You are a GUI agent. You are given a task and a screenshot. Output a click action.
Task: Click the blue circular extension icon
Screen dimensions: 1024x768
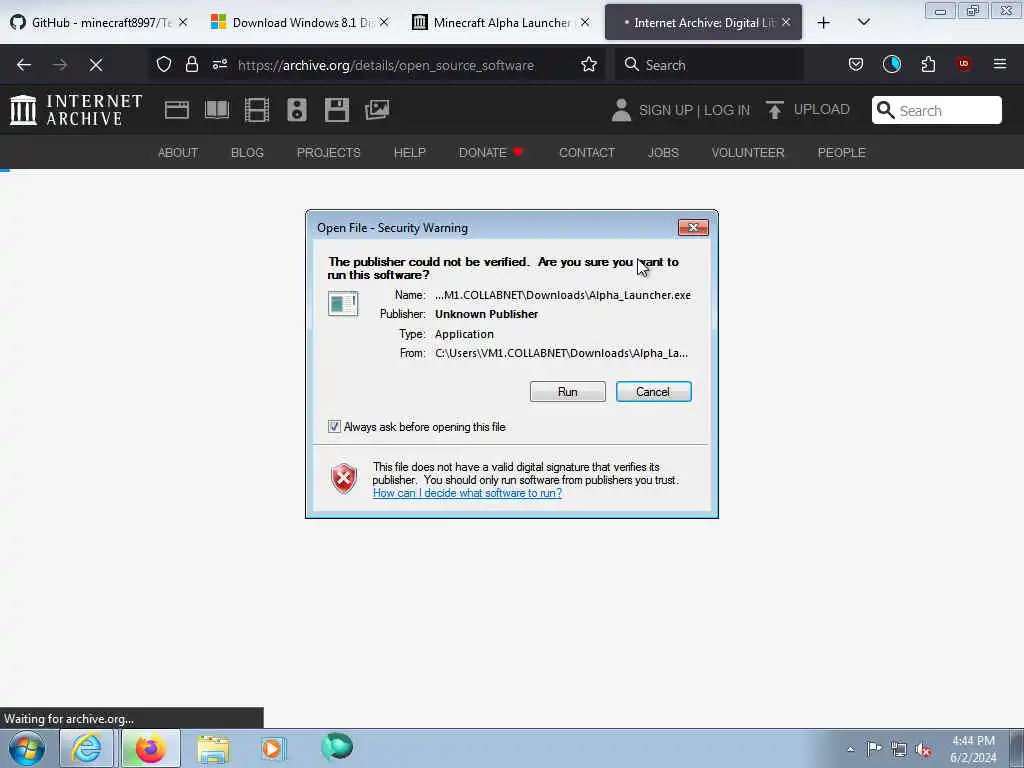891,64
